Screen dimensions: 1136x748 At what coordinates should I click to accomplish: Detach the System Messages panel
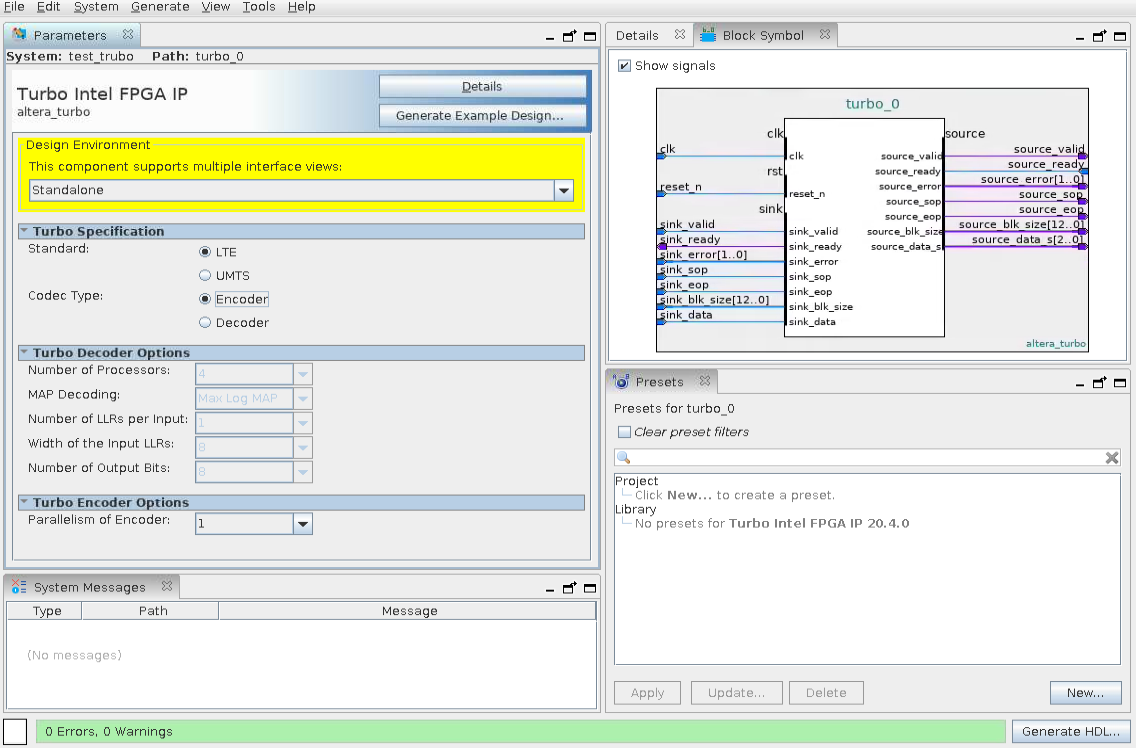[x=569, y=588]
